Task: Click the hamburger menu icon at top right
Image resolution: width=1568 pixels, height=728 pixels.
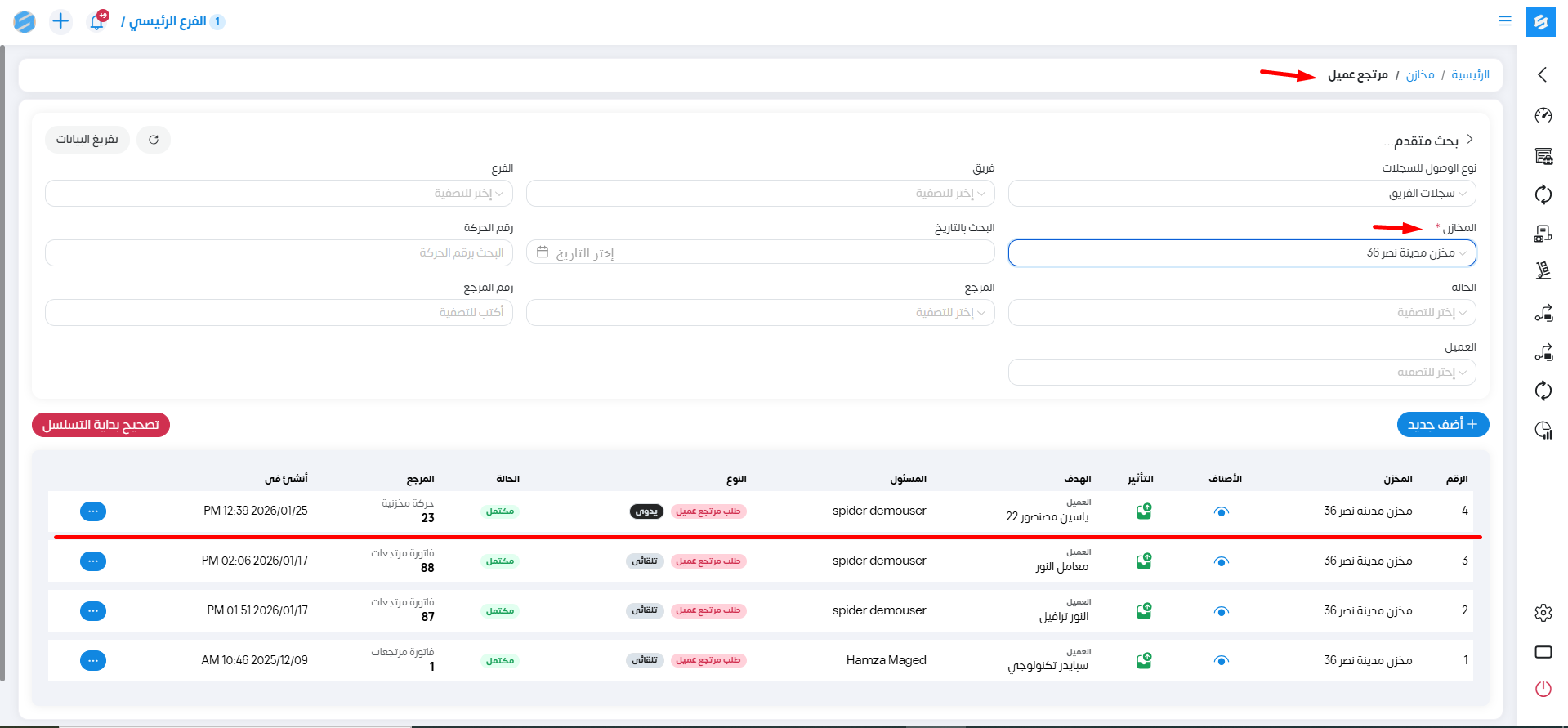Action: [x=1504, y=21]
